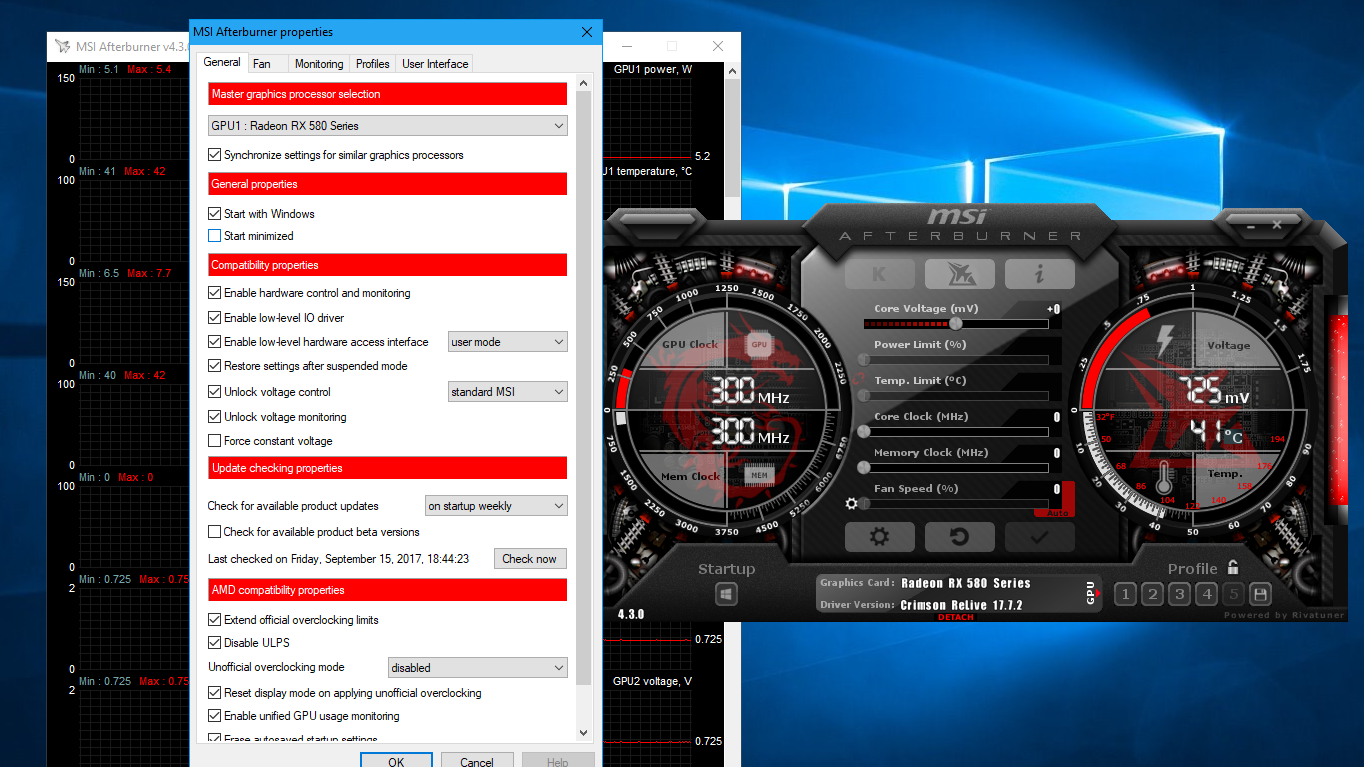The height and width of the screenshot is (767, 1364).
Task: Click the Memory Clock slider track
Action: [x=955, y=468]
